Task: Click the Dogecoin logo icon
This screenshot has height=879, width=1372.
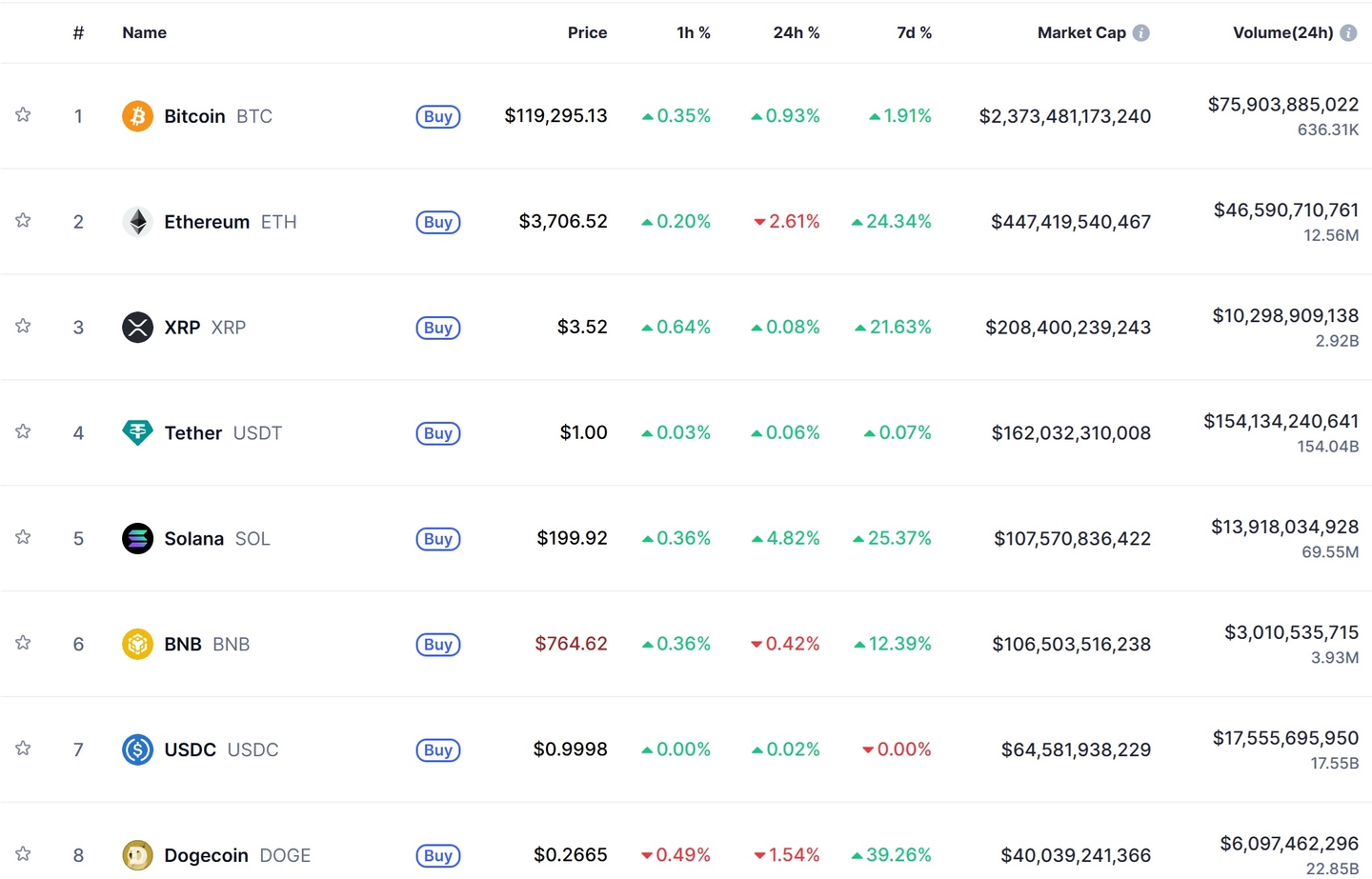Action: click(x=137, y=855)
